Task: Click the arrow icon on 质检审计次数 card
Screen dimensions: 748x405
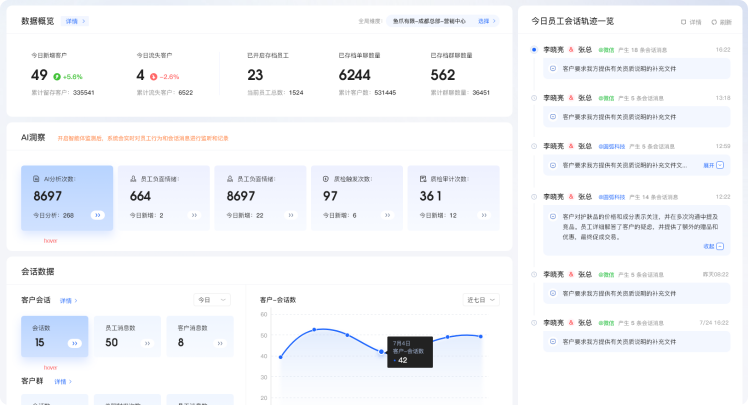Action: [483, 215]
